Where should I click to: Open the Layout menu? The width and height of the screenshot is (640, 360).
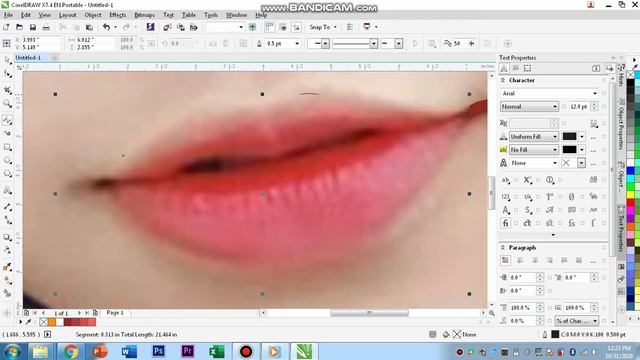point(67,15)
